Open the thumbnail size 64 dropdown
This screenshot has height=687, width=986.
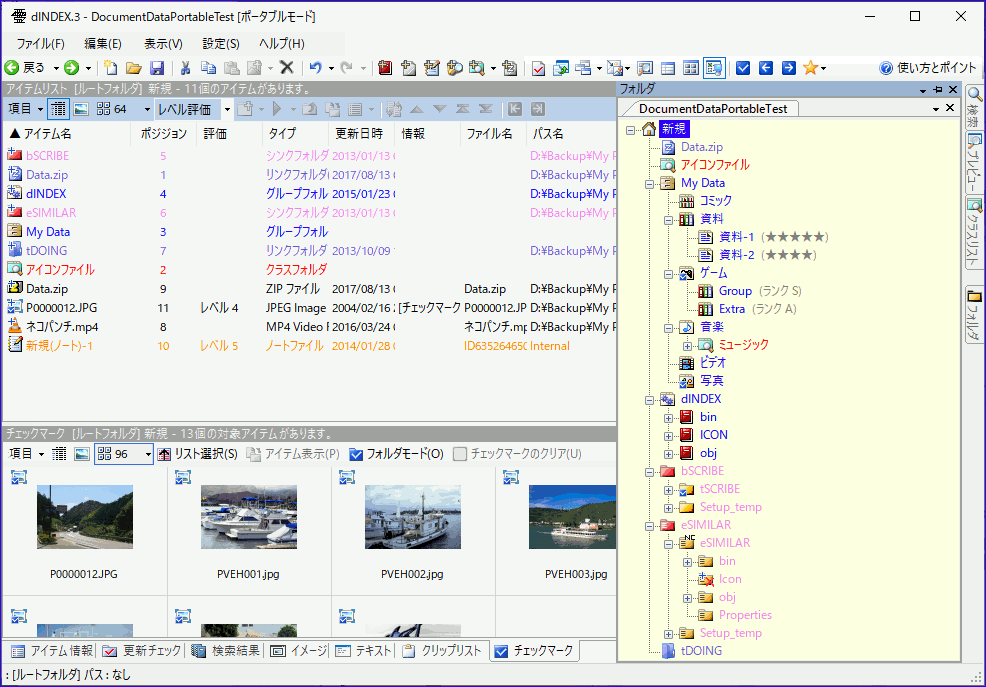tap(147, 110)
